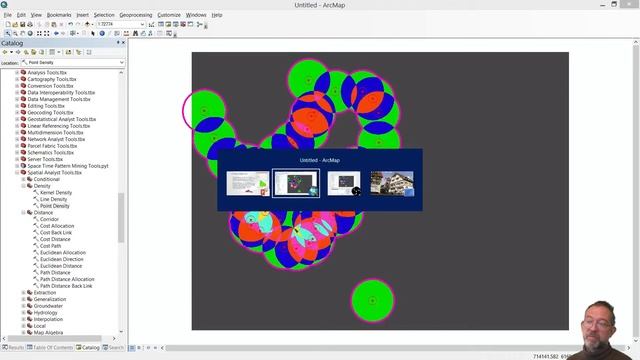Image resolution: width=640 pixels, height=360 pixels.
Task: Expand the Hydrology toolset
Action: 23,313
